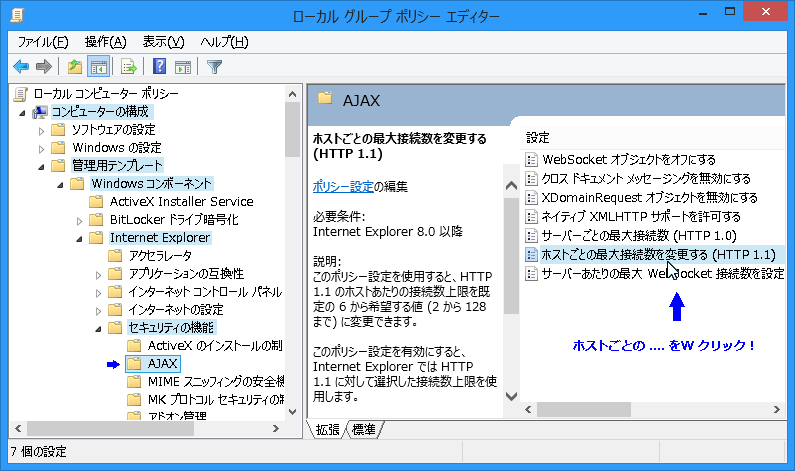
Task: Expand the インターネット コントロール パネル node
Action: click(x=98, y=293)
